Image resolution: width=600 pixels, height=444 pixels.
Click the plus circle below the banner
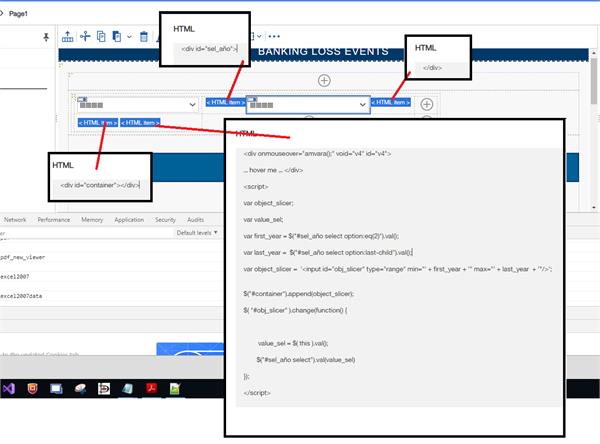(x=324, y=80)
